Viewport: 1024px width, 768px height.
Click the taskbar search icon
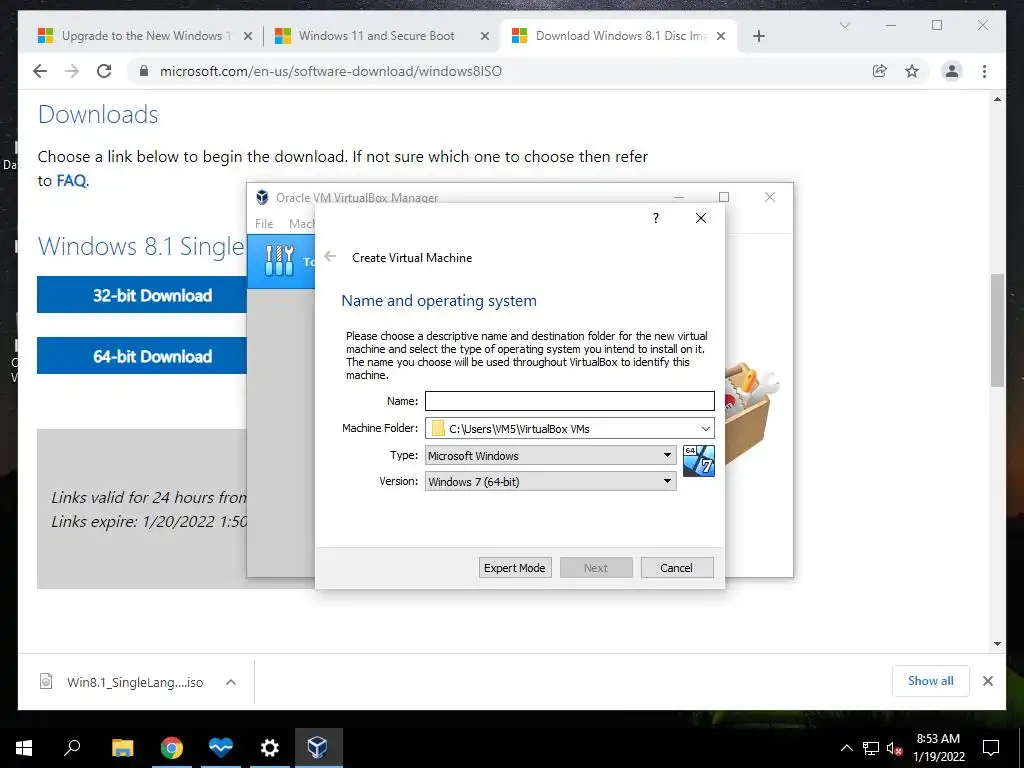tap(72, 748)
